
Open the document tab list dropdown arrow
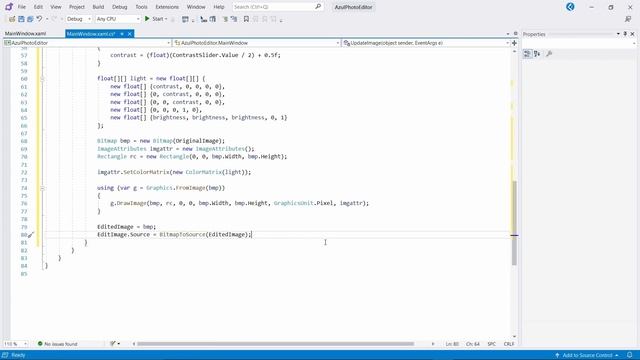pyautogui.click(x=508, y=34)
